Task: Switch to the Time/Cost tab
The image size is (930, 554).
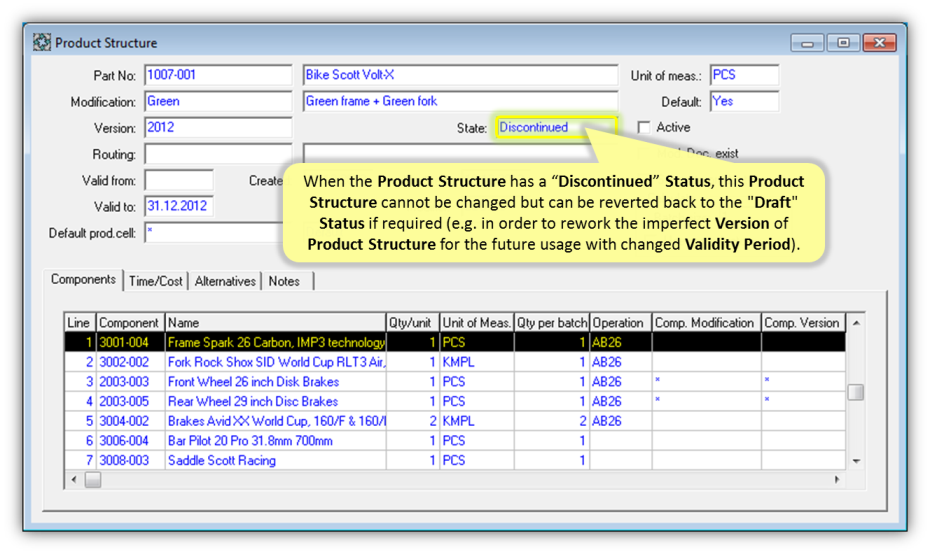Action: tap(156, 281)
